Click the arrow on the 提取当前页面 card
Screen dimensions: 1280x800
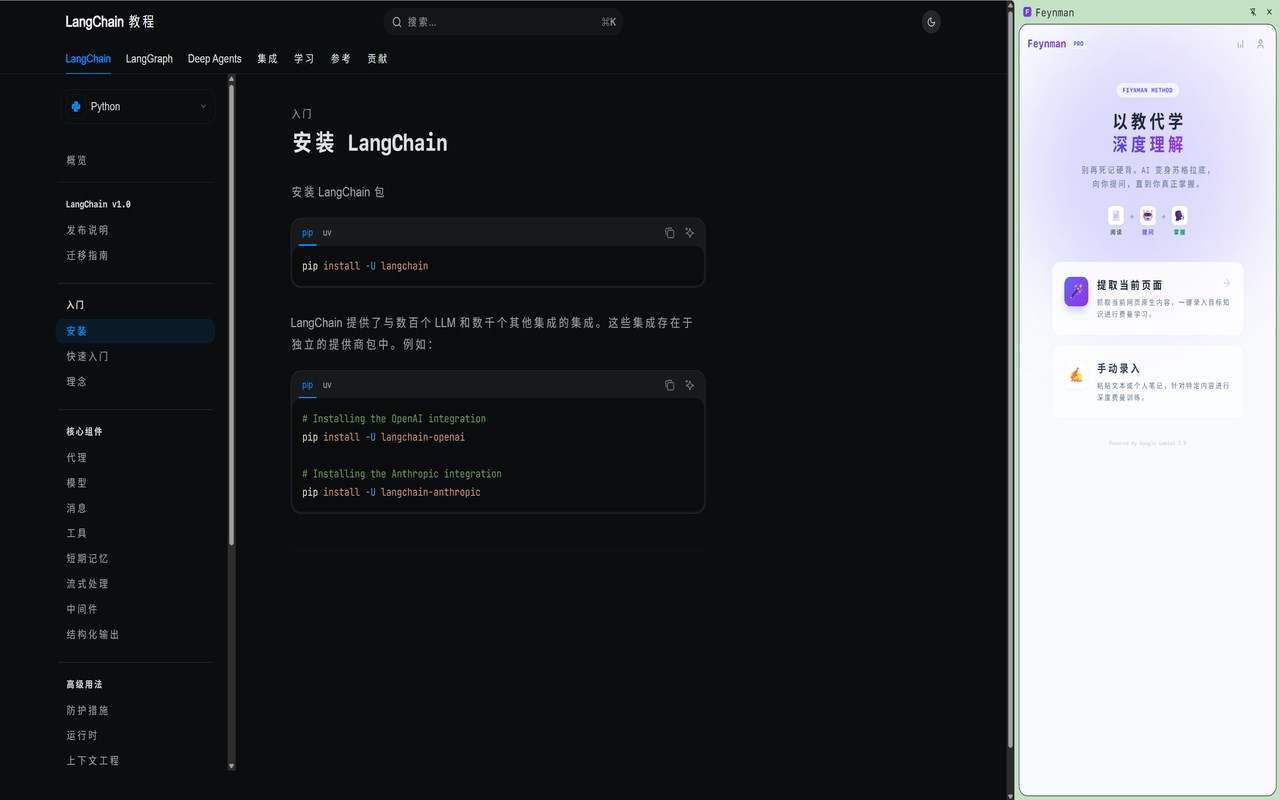point(1227,284)
